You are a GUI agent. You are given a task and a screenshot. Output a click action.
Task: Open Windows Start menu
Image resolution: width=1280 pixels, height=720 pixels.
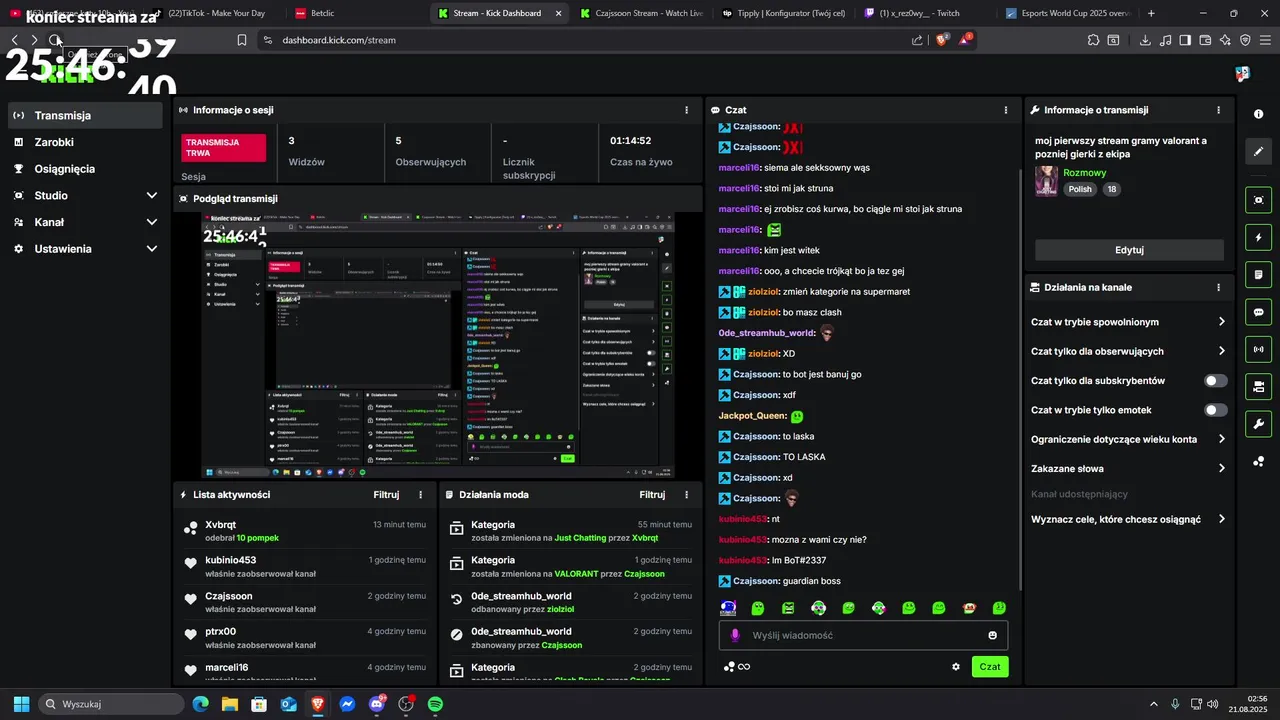click(x=21, y=704)
